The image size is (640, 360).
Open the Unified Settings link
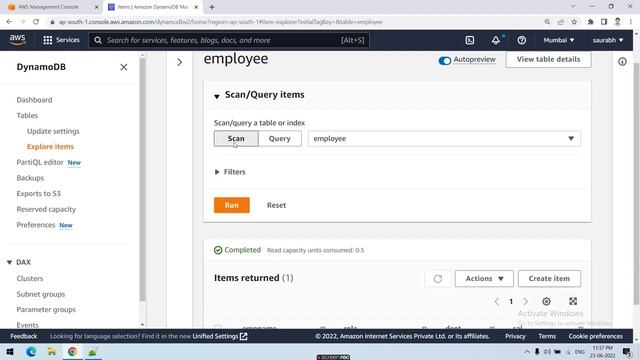tap(220, 336)
